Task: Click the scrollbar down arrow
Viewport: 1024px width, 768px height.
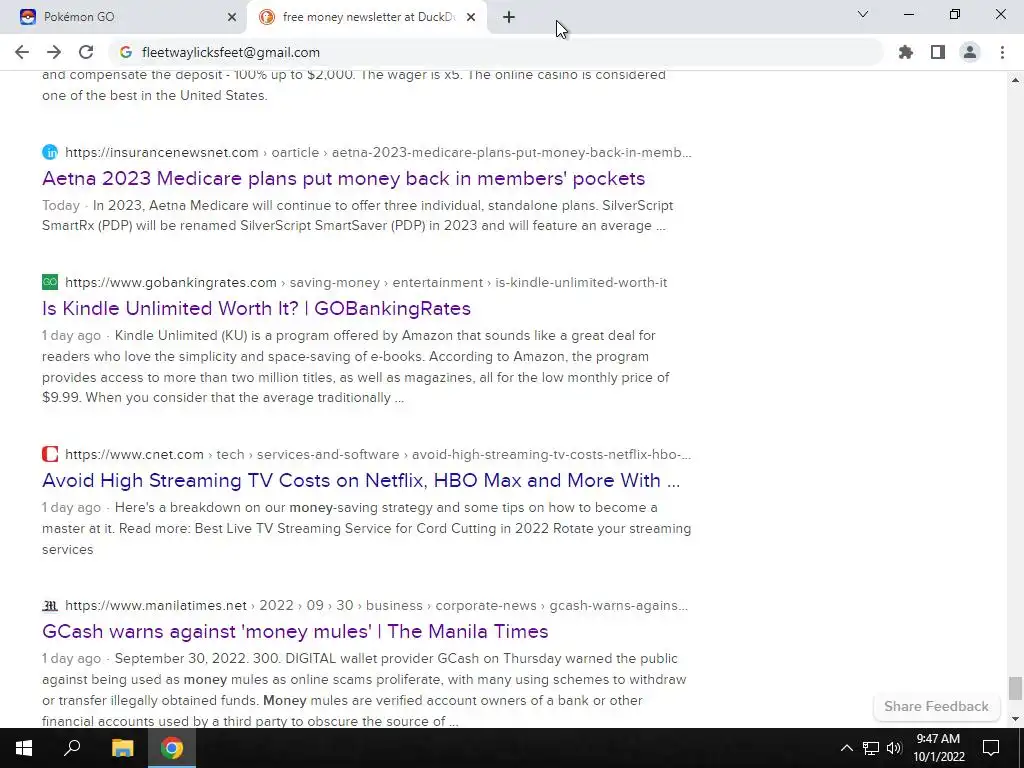Action: tap(1014, 719)
